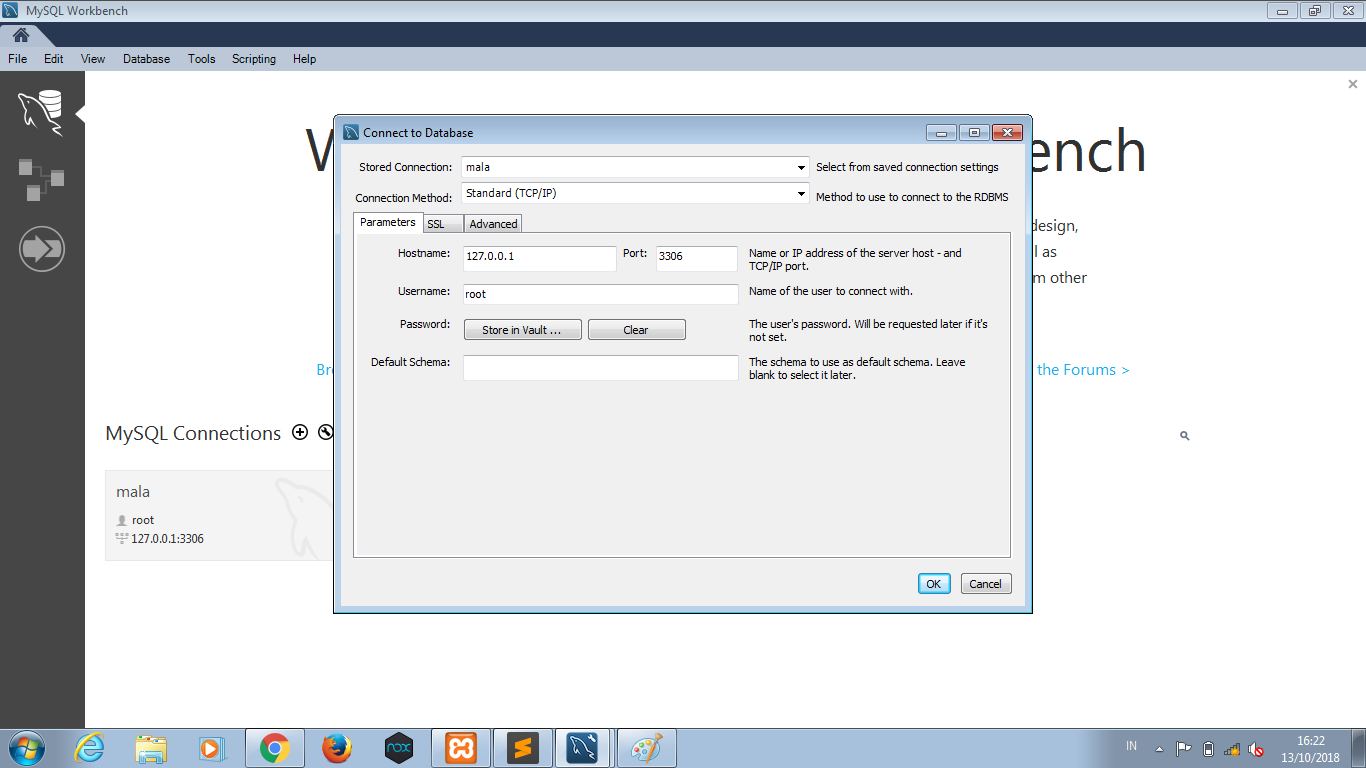Select the migration wizard arrow icon
Screen dimensions: 1366x768
click(41, 248)
